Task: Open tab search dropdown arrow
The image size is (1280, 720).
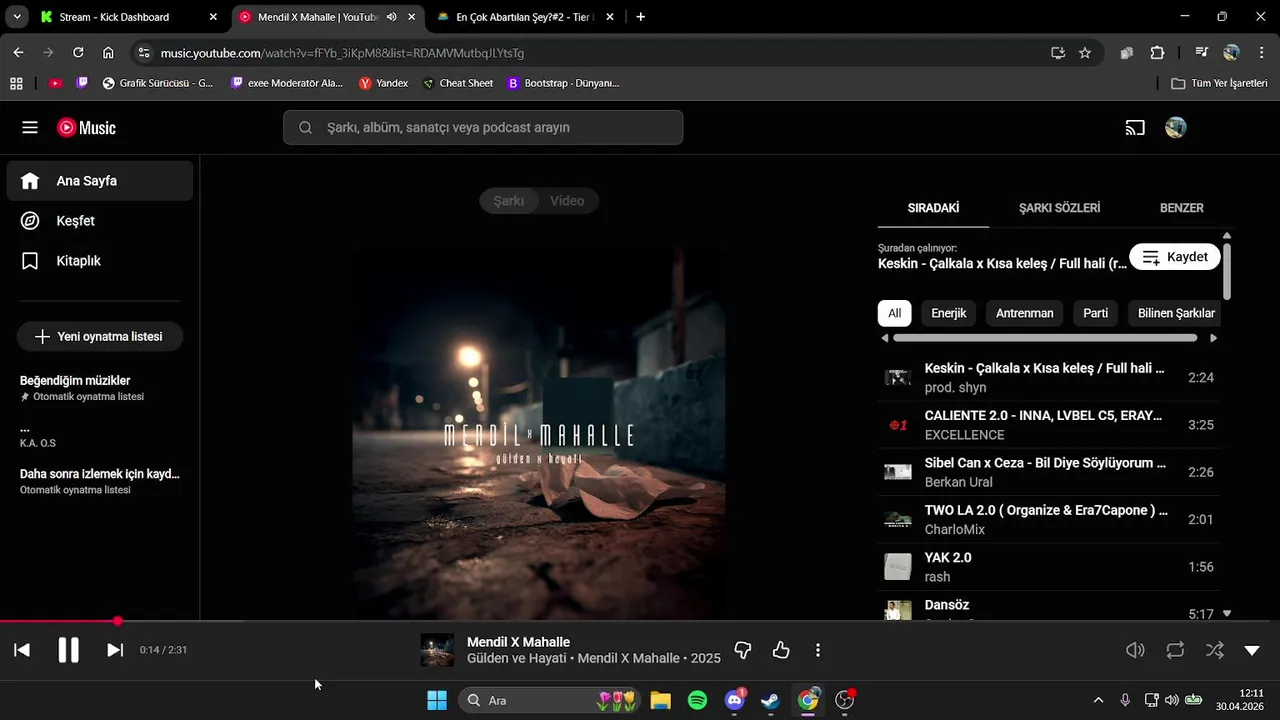Action: coord(17,17)
